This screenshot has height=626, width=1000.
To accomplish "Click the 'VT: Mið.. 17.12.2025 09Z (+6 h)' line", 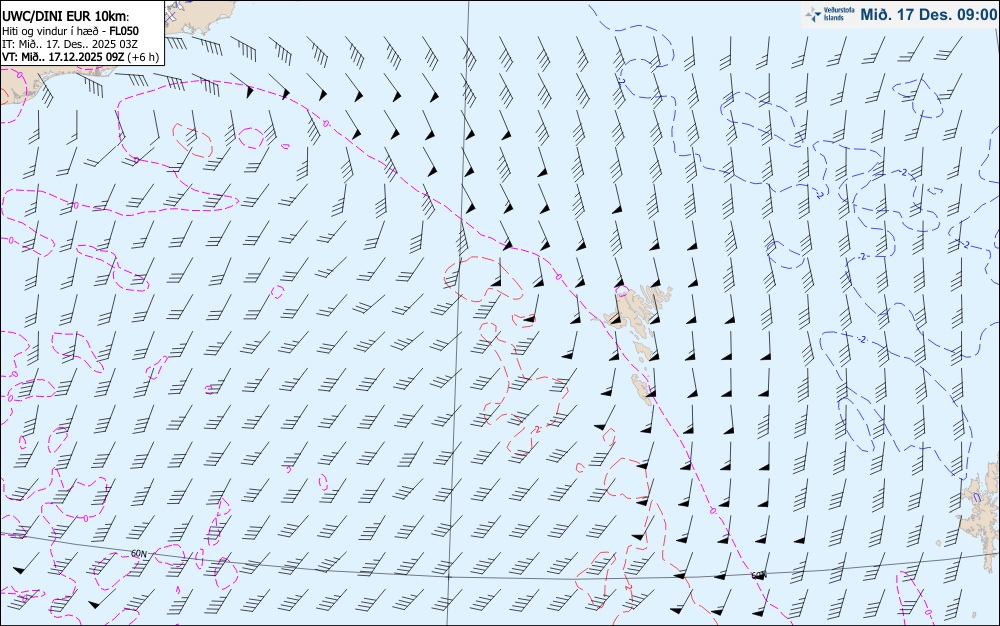I will pos(80,57).
